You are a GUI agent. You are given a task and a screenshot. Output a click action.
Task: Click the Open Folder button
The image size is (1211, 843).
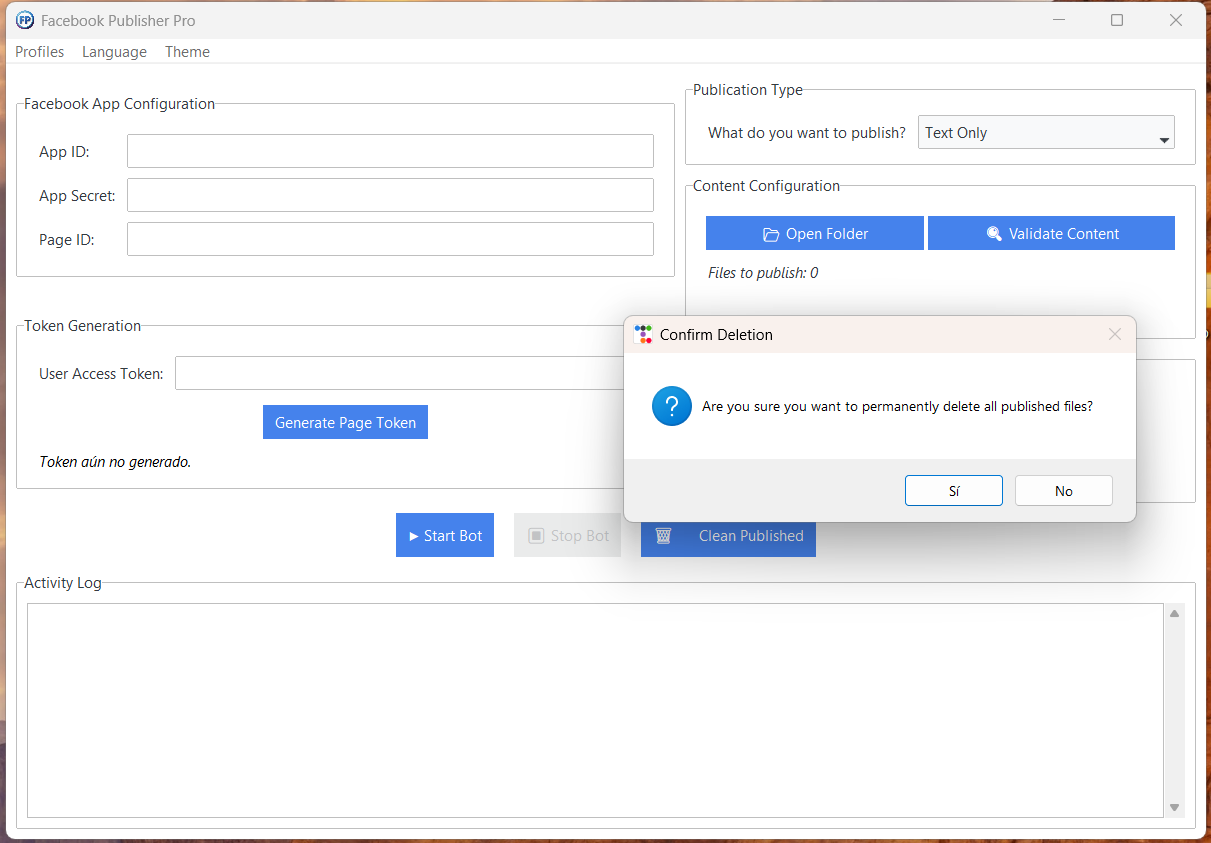click(x=815, y=233)
